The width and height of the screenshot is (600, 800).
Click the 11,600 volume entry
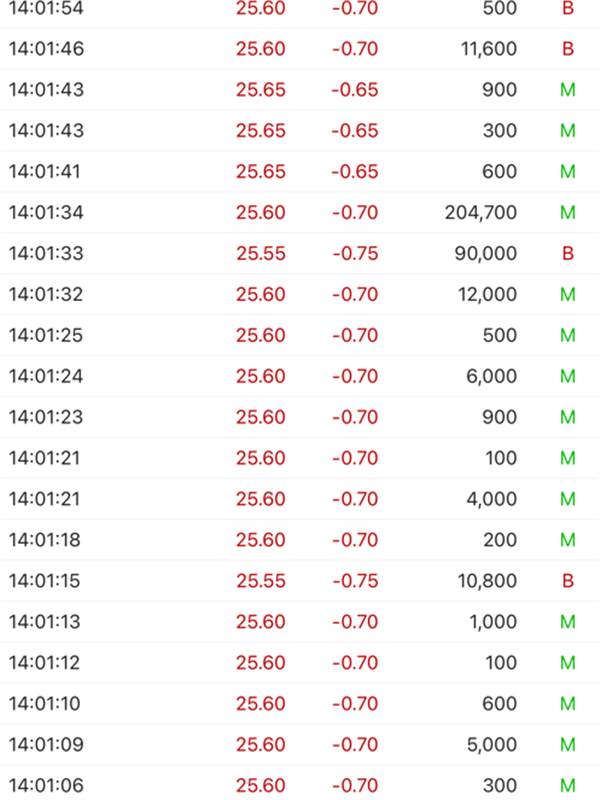click(x=484, y=49)
